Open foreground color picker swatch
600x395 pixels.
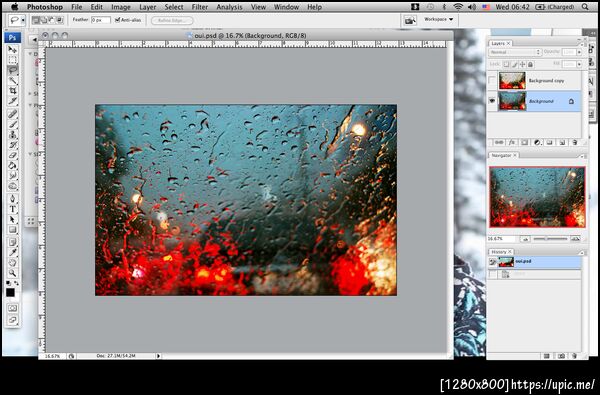10,292
